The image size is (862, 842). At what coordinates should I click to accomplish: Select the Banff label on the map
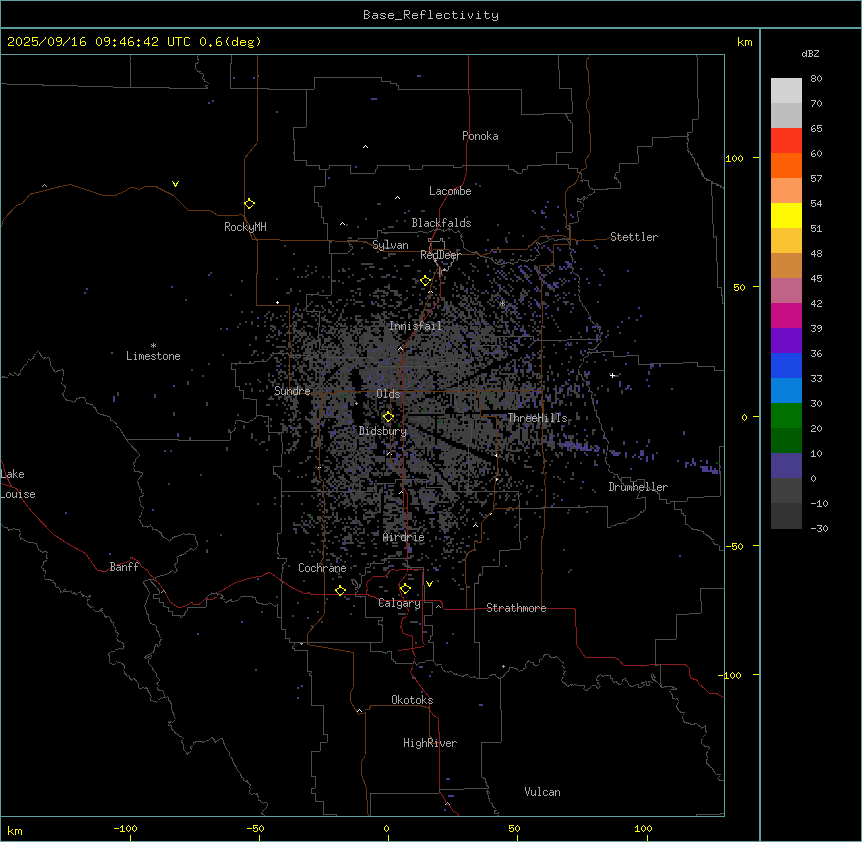[124, 567]
